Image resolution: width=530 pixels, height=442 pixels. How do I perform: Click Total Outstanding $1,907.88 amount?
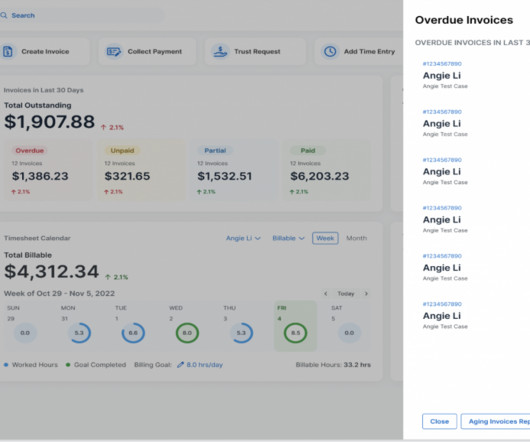(49, 122)
